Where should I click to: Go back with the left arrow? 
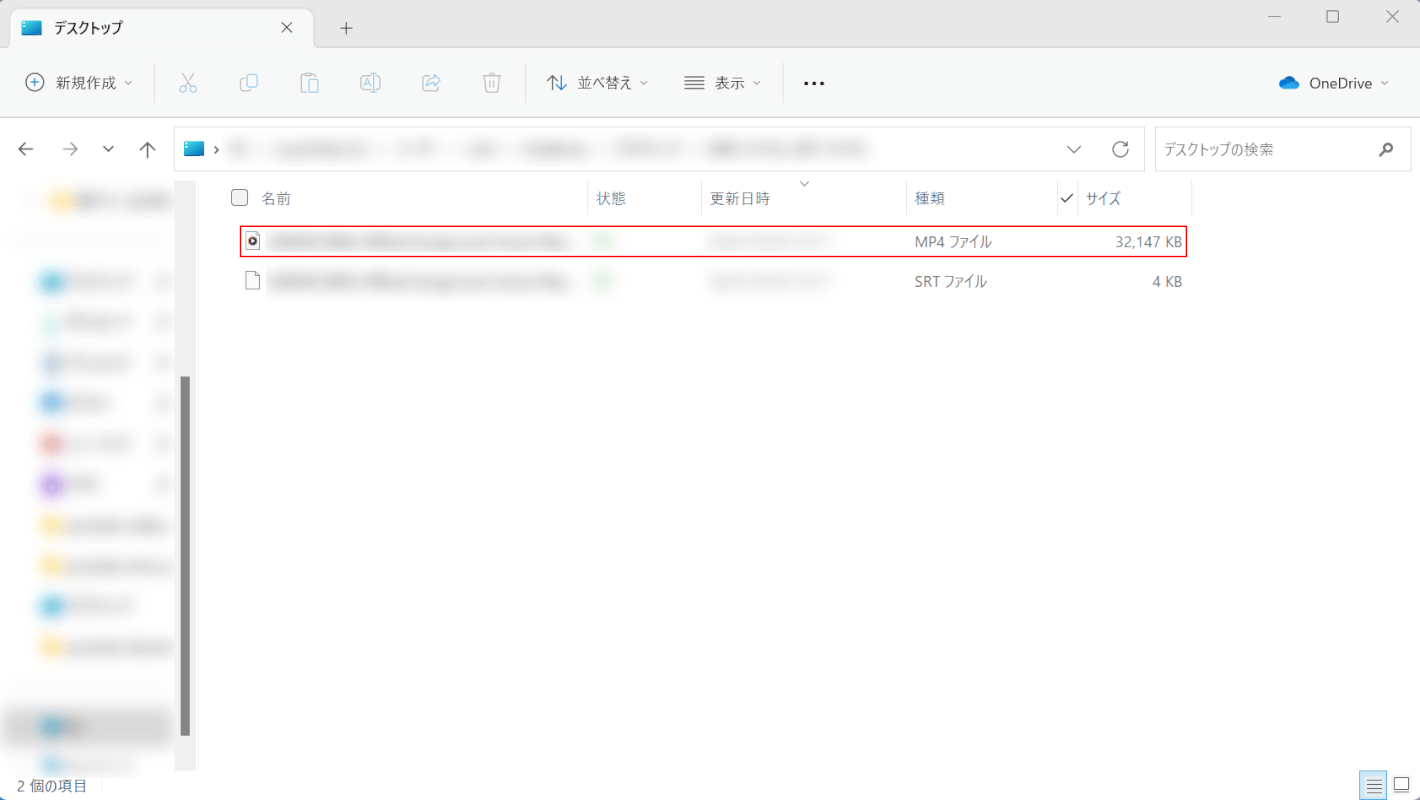(26, 149)
